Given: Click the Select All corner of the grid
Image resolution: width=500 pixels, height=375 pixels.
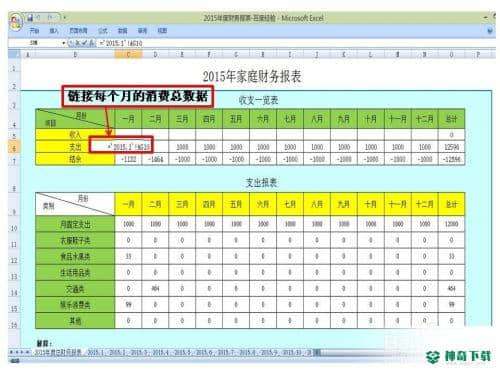Looking at the screenshot, I should [14, 54].
